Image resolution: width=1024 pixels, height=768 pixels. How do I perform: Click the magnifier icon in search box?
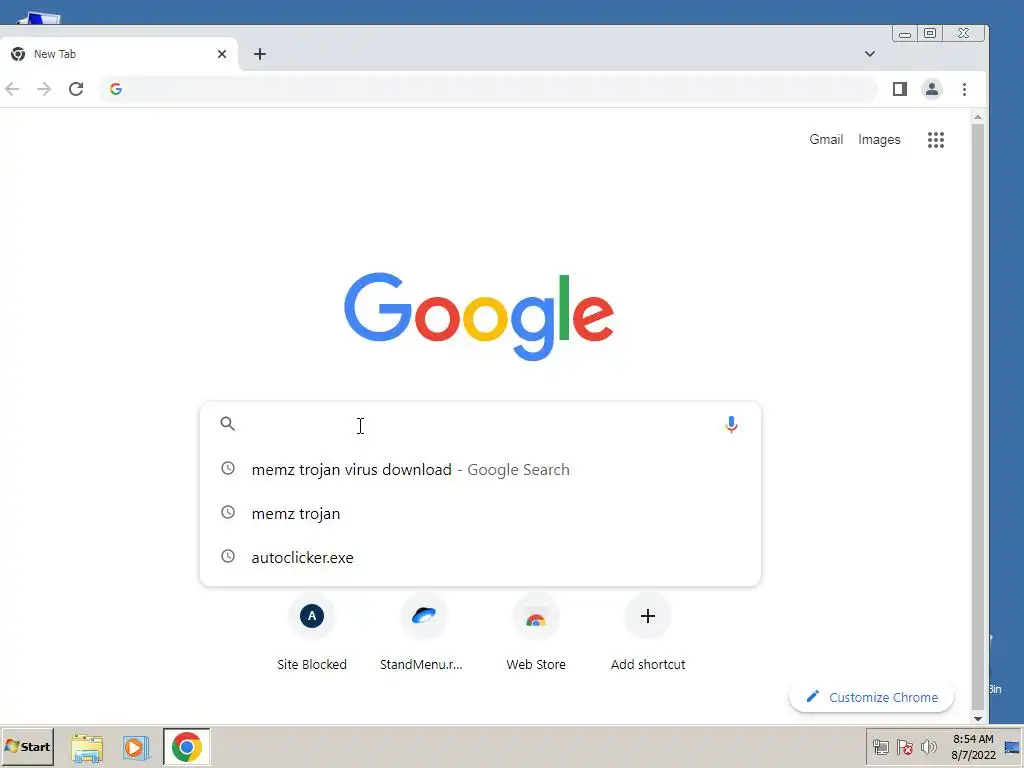(227, 424)
